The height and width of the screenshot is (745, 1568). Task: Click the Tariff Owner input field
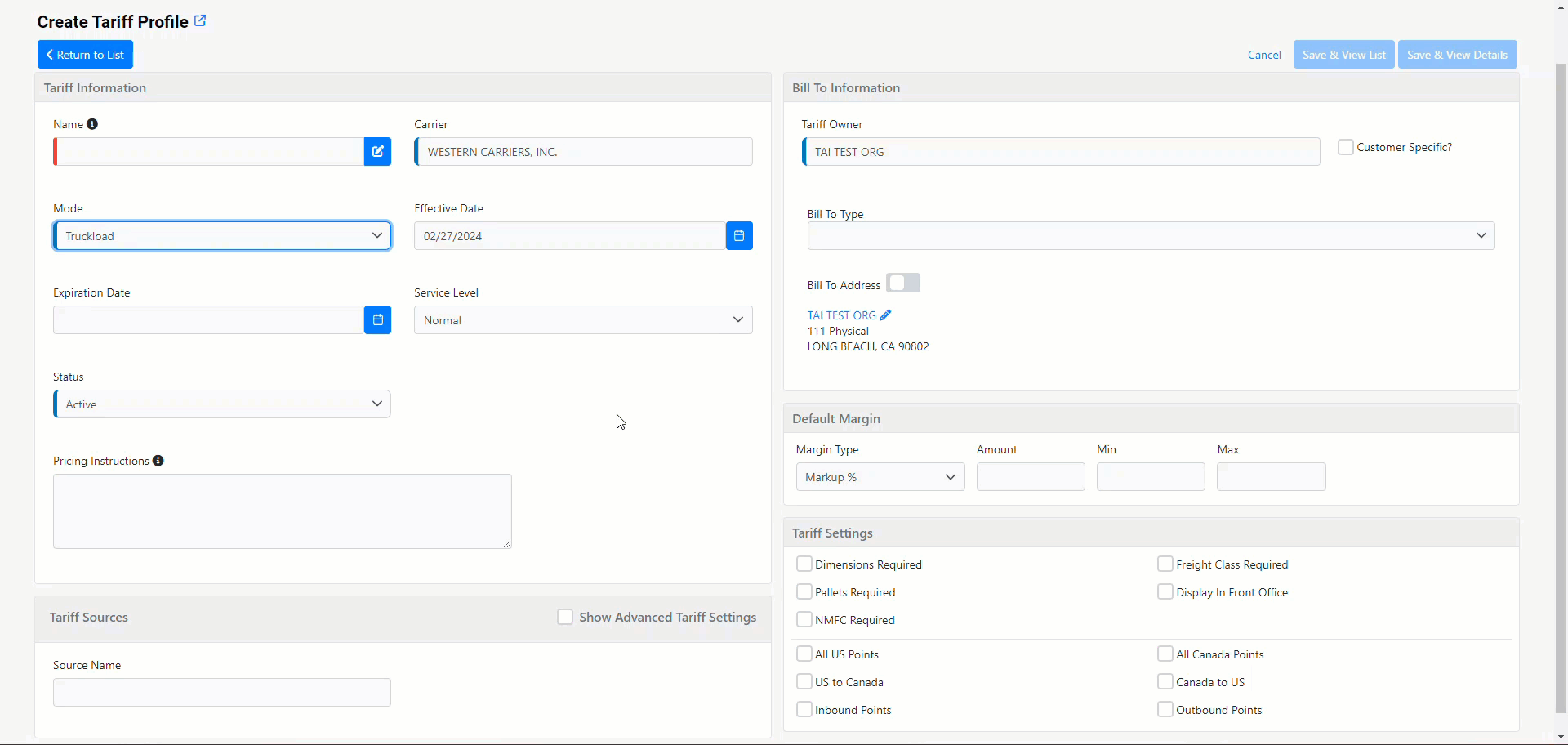[x=1061, y=152]
